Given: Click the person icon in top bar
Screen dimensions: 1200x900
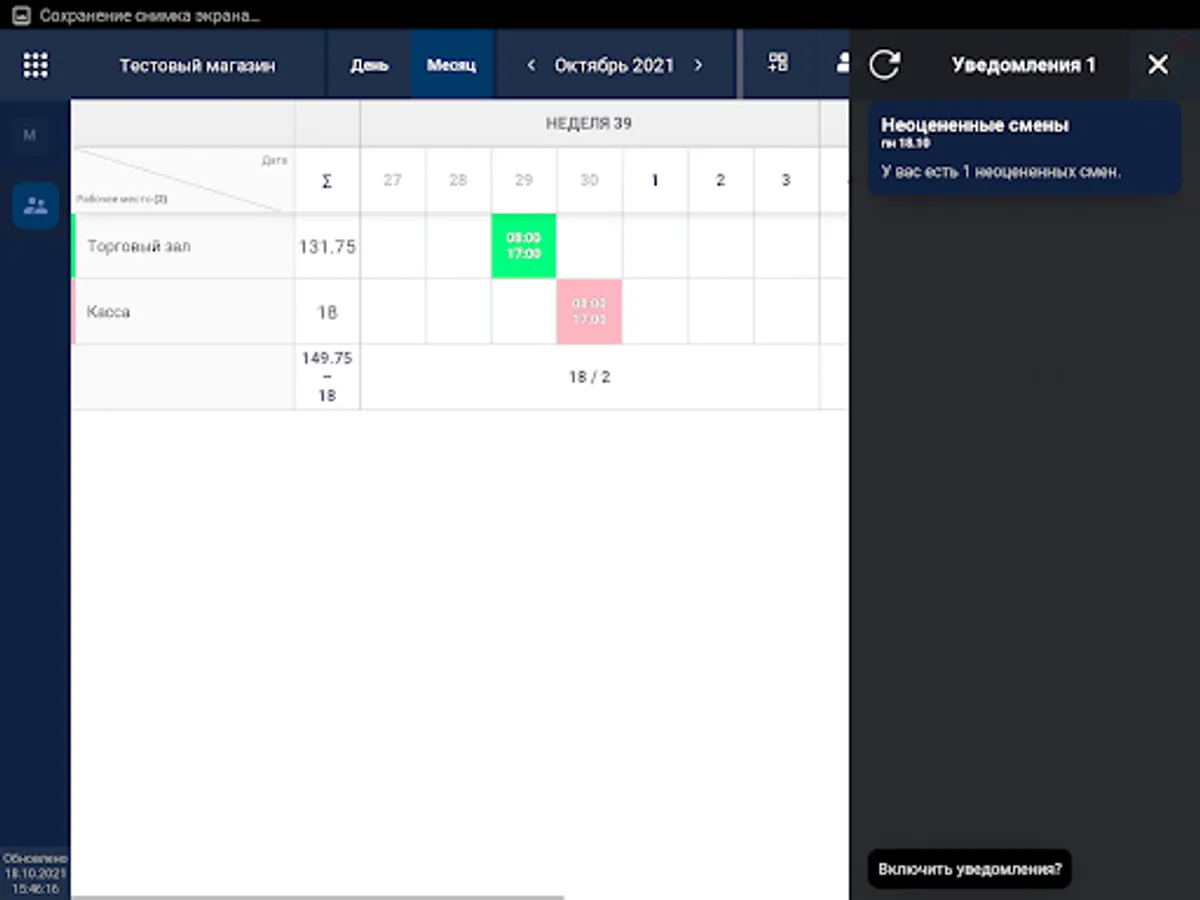Looking at the screenshot, I should tap(842, 63).
